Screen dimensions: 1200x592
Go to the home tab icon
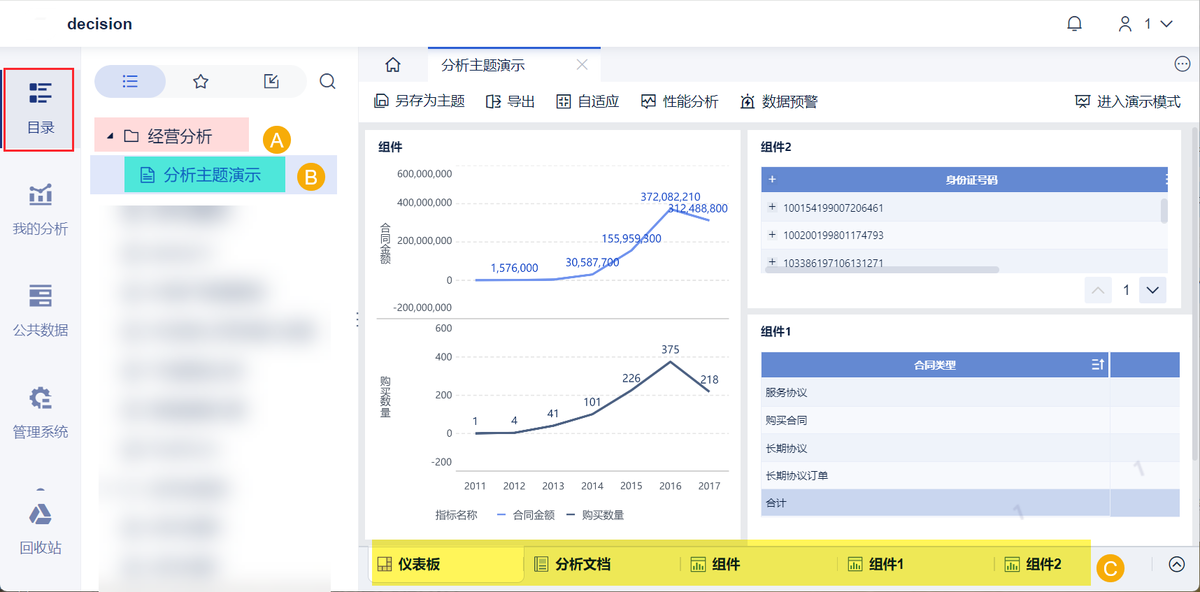(393, 65)
